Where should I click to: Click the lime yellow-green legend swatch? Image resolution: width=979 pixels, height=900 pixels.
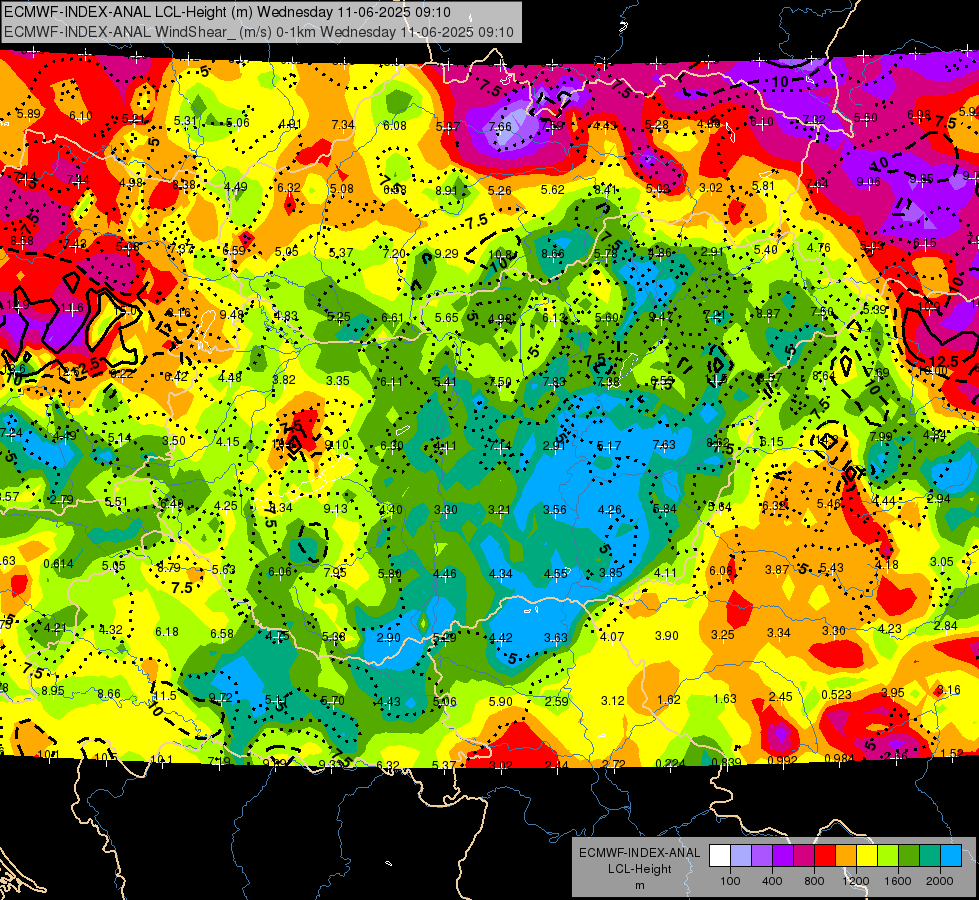pos(888,856)
